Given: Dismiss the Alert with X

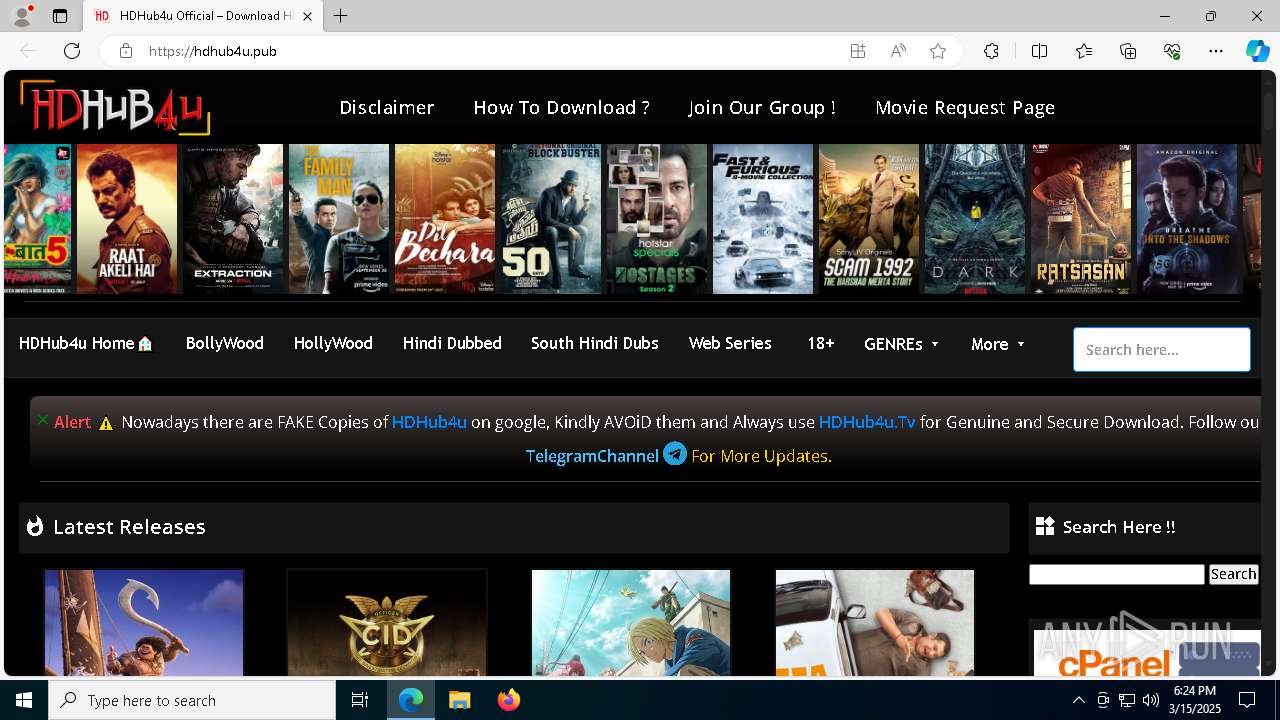Looking at the screenshot, I should [x=42, y=420].
